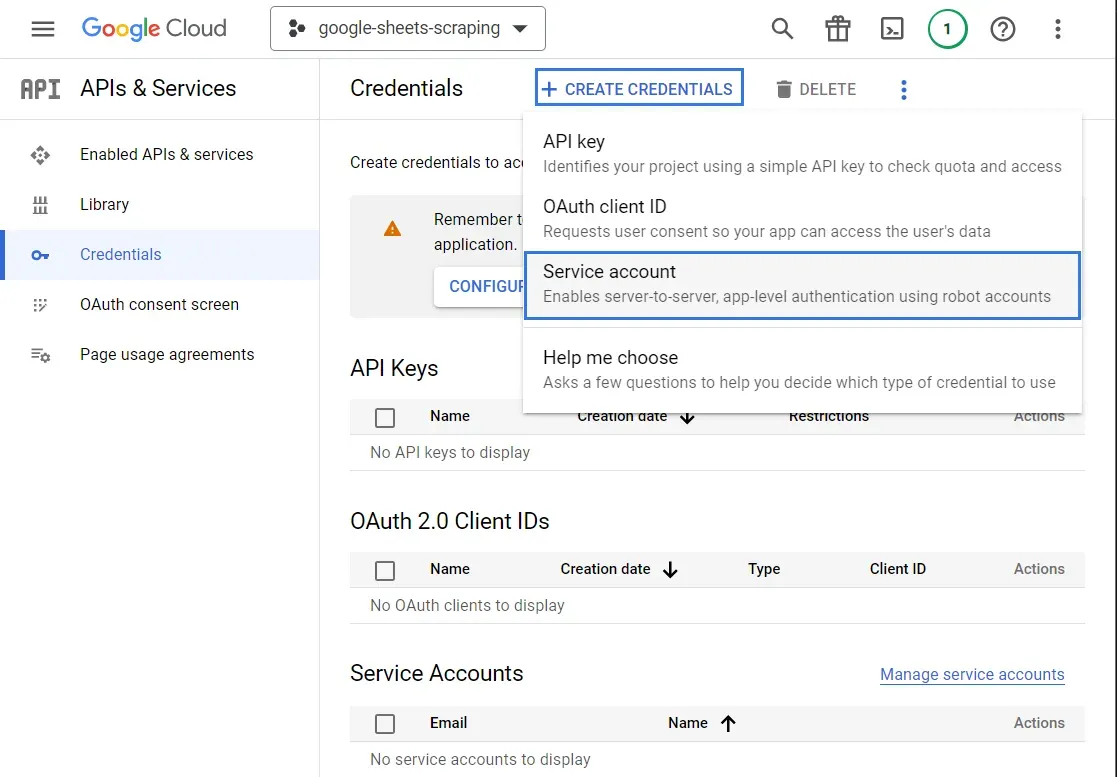Open the navigation hamburger menu
Viewport: 1117px width, 777px height.
(x=42, y=28)
